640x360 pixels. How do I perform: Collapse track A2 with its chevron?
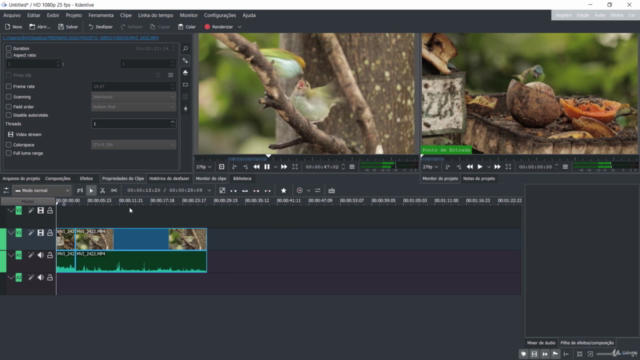click(x=11, y=278)
